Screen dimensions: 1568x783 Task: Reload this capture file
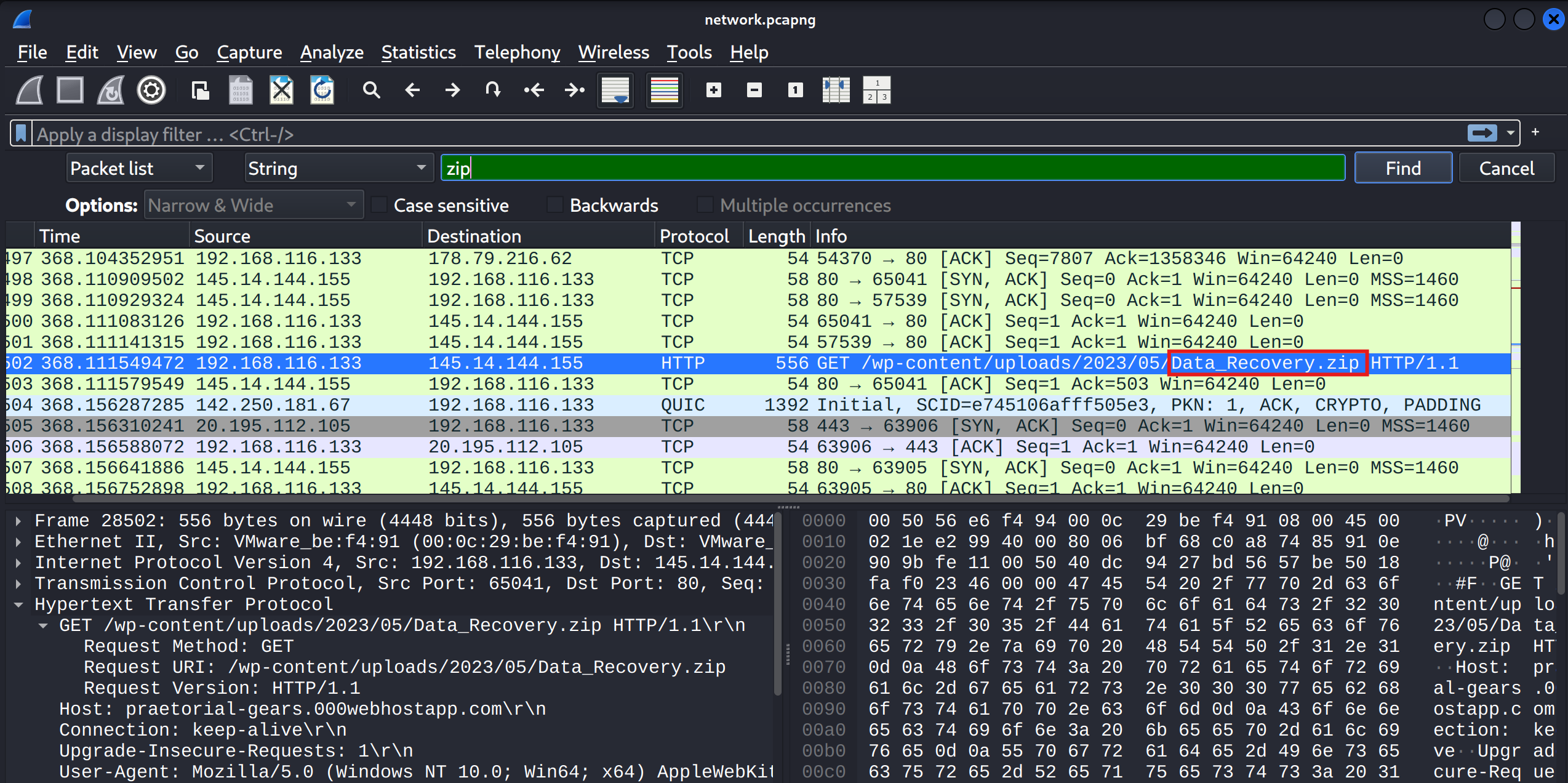[322, 90]
